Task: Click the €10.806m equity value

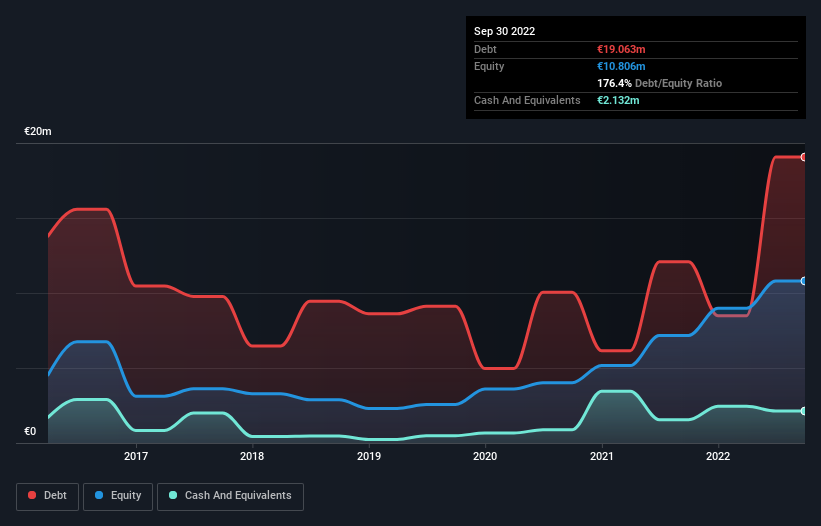Action: (621, 66)
